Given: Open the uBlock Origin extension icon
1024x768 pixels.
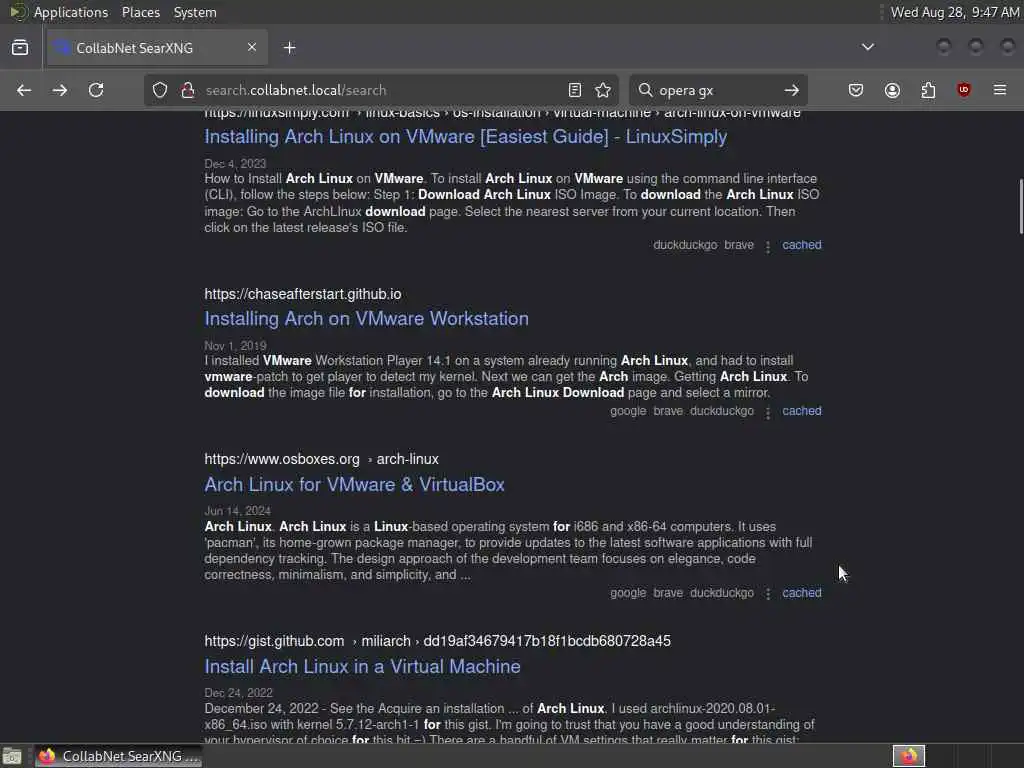Looking at the screenshot, I should pos(964,90).
